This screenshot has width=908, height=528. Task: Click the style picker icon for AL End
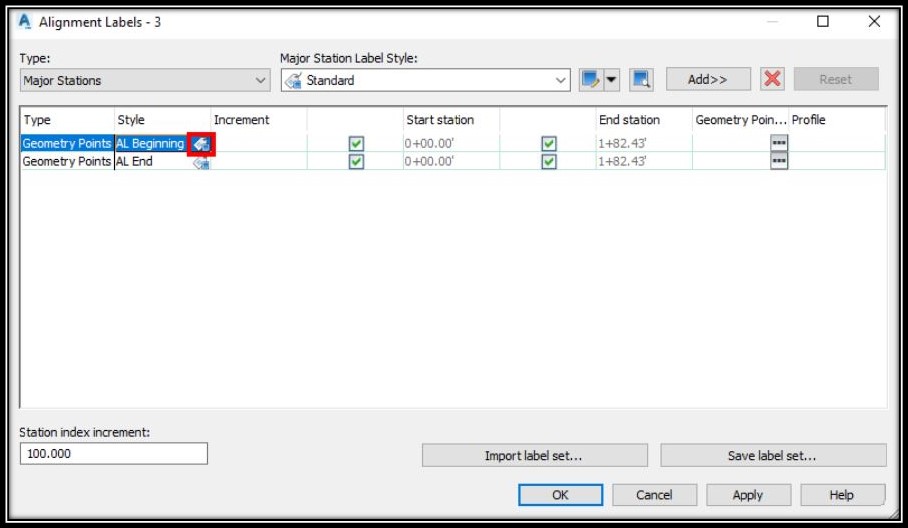201,162
